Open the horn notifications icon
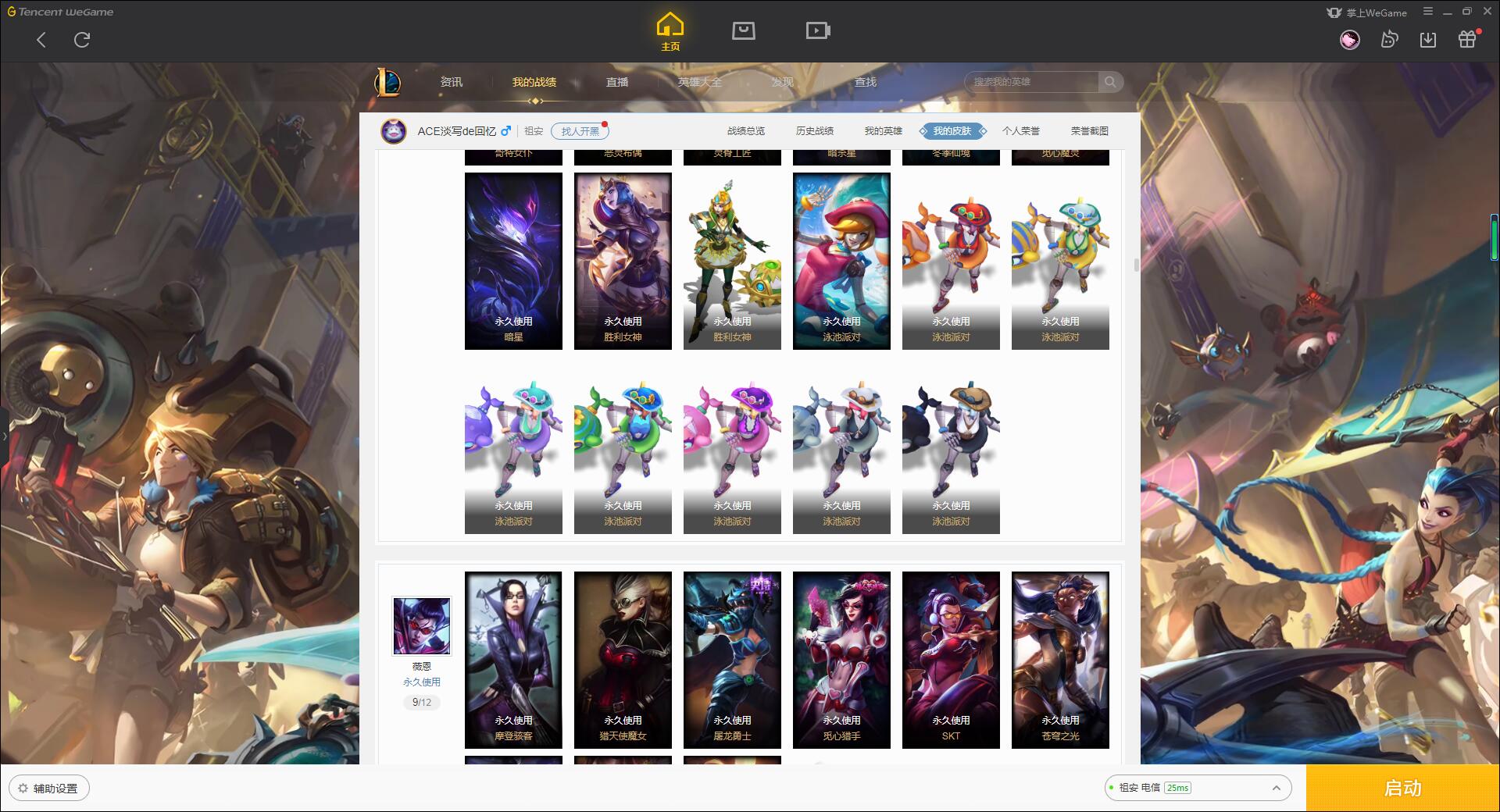 (1389, 39)
